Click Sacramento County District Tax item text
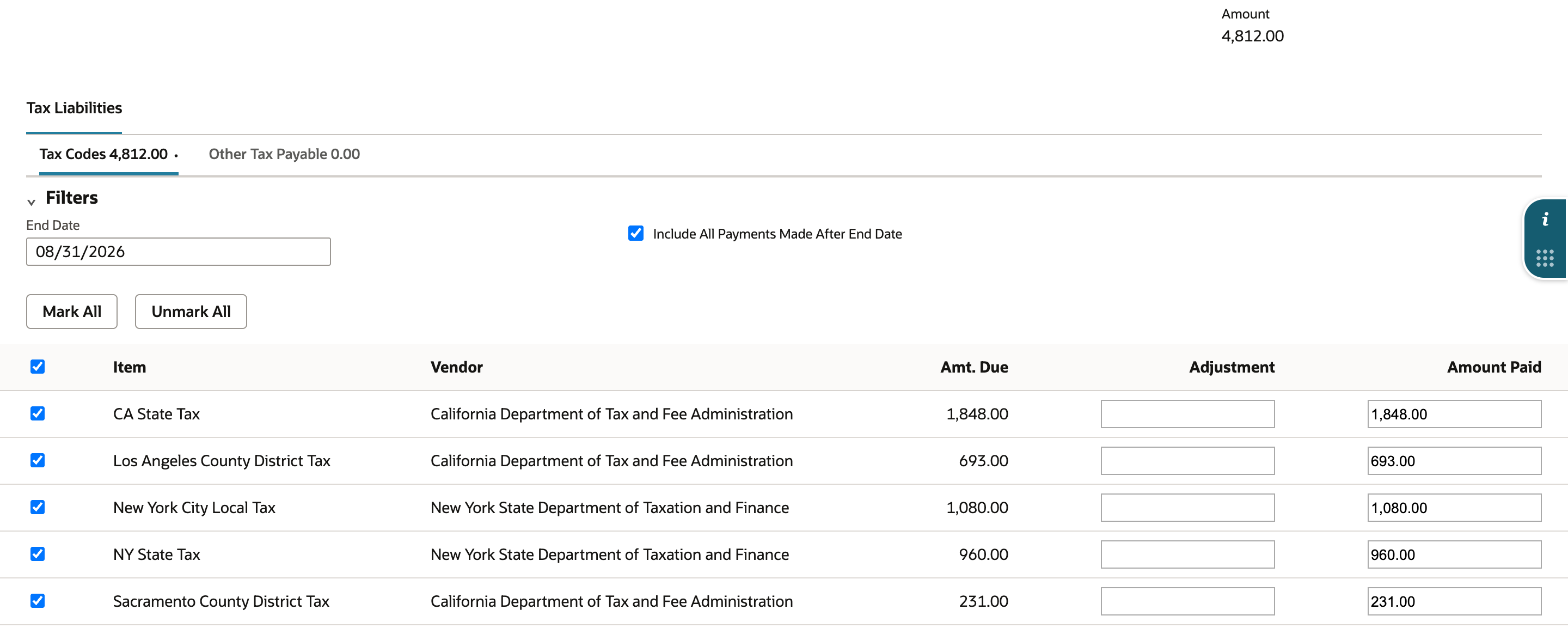 tap(221, 601)
